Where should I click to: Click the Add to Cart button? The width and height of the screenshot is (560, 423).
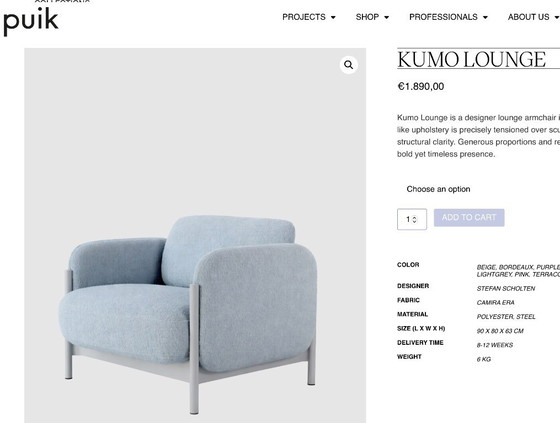(x=469, y=218)
